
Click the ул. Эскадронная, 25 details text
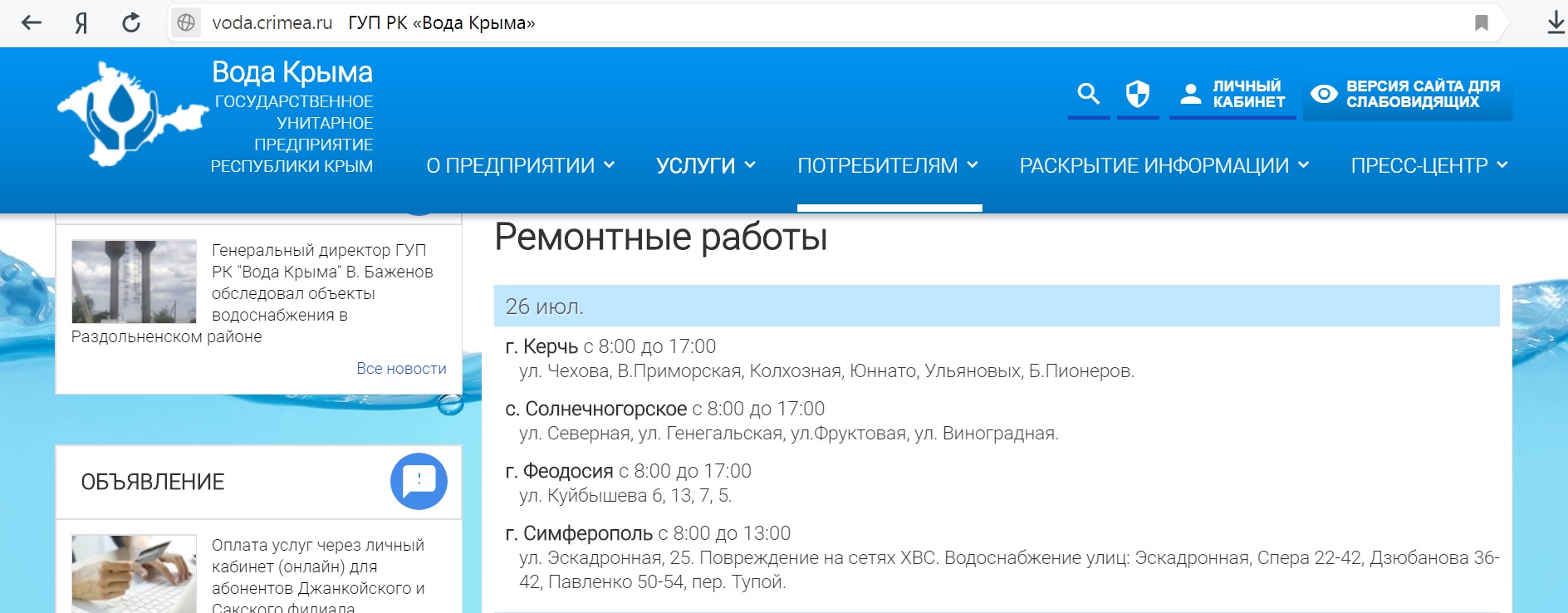[x=1009, y=570]
